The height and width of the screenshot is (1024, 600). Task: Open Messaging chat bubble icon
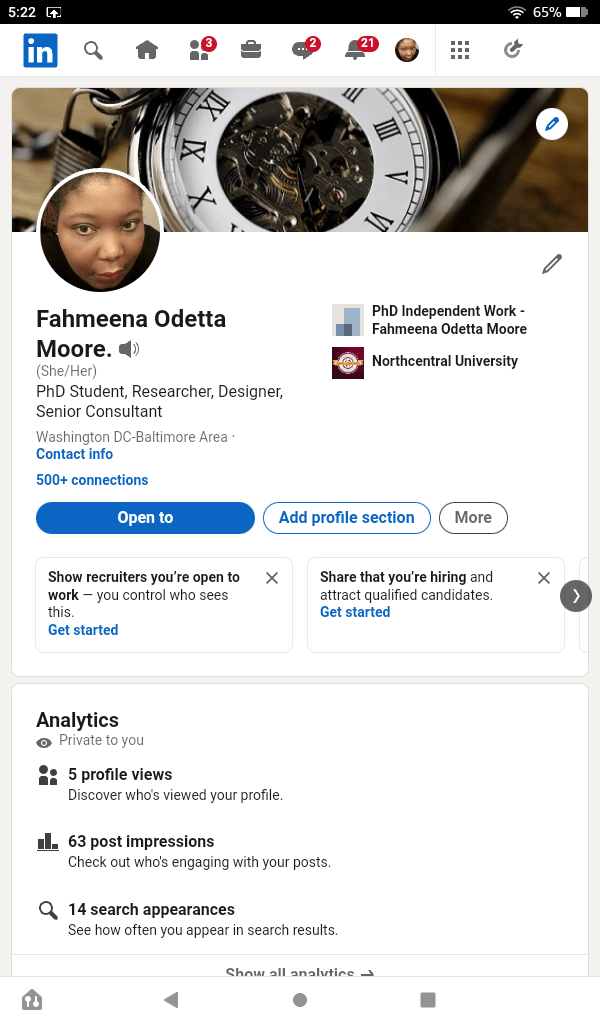tap(303, 50)
